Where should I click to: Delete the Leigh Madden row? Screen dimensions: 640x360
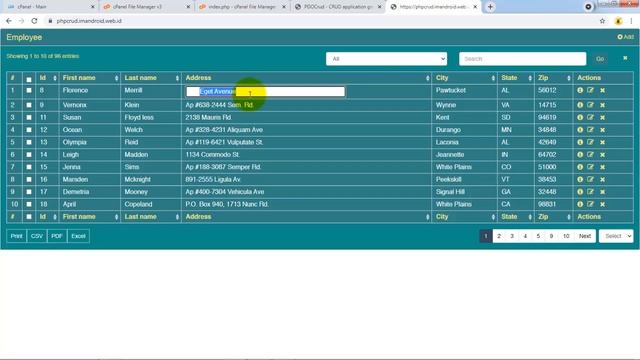click(602, 155)
